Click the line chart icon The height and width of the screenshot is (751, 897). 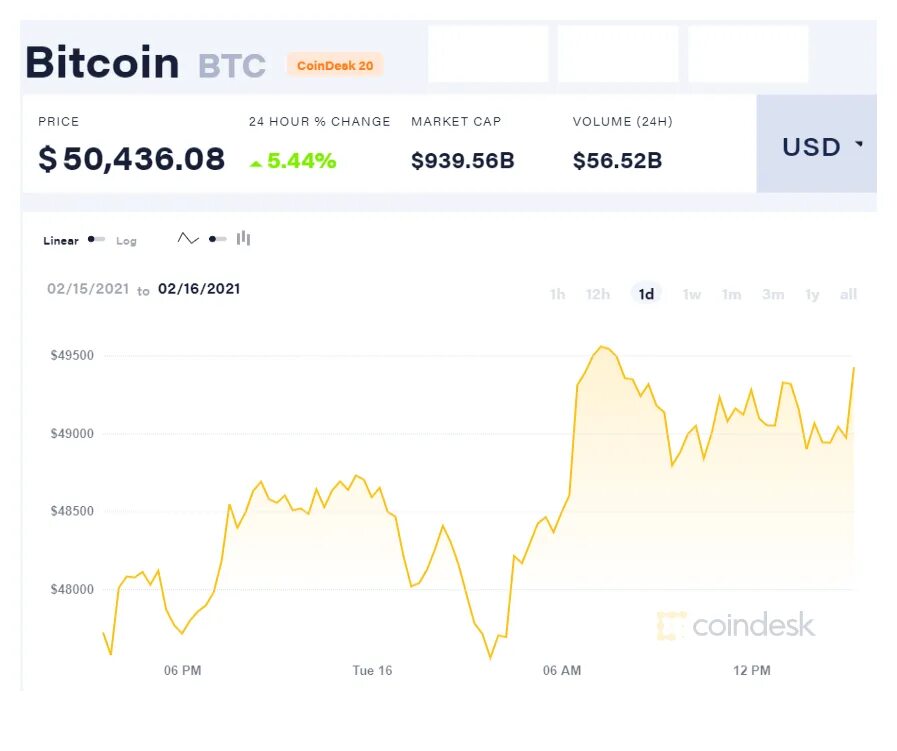(188, 239)
